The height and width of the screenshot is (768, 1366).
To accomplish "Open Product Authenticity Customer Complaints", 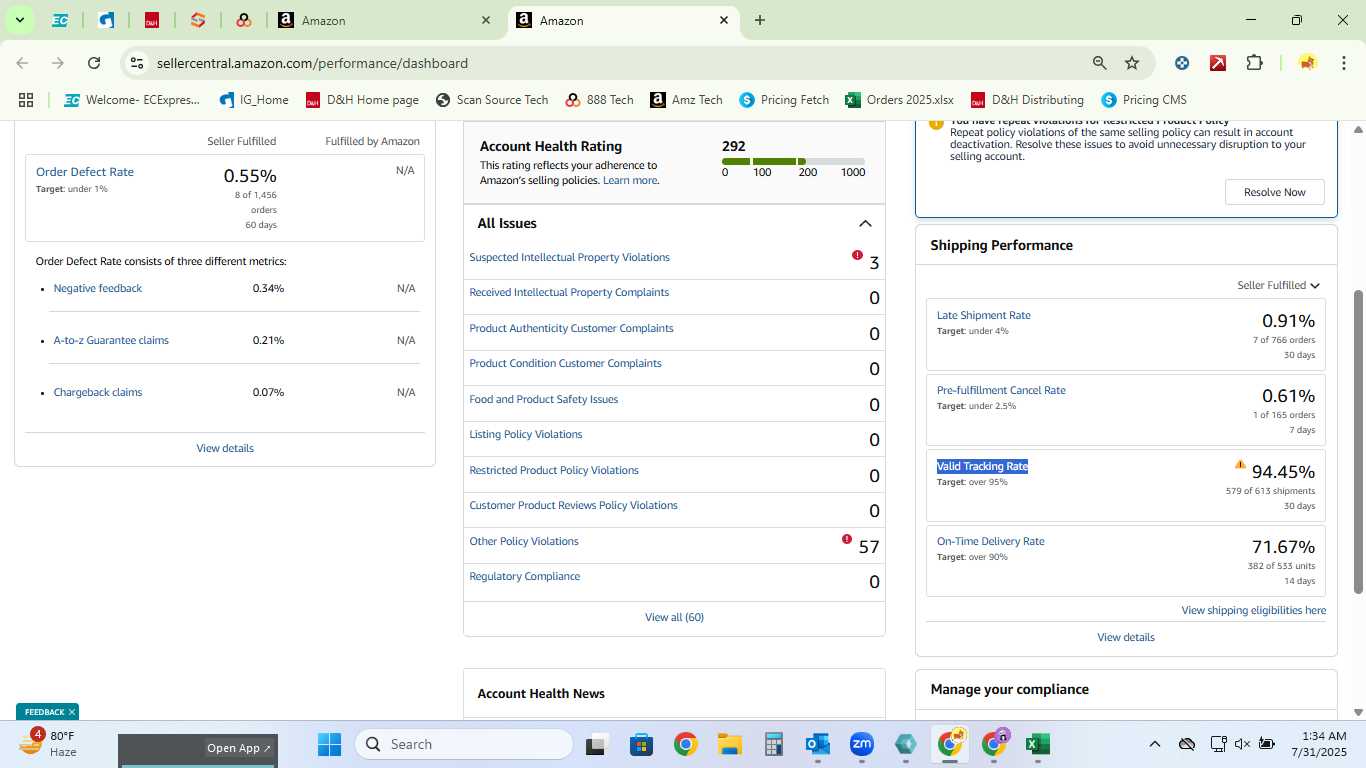I will tap(572, 328).
